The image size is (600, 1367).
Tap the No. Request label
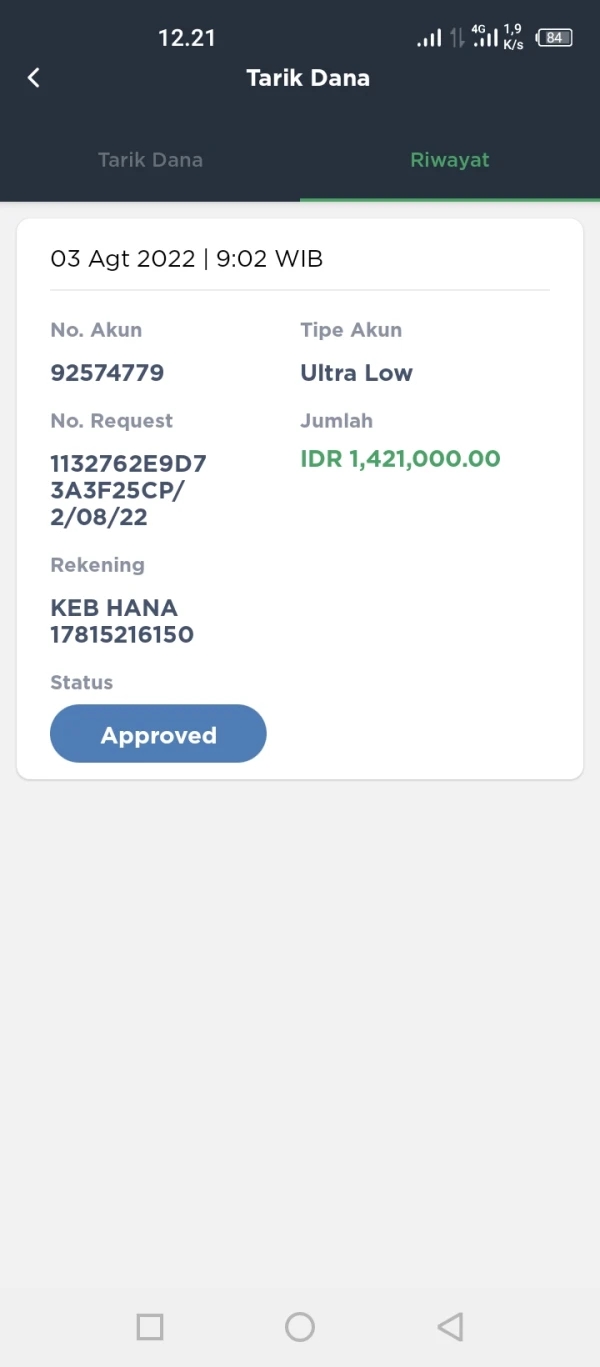(112, 421)
